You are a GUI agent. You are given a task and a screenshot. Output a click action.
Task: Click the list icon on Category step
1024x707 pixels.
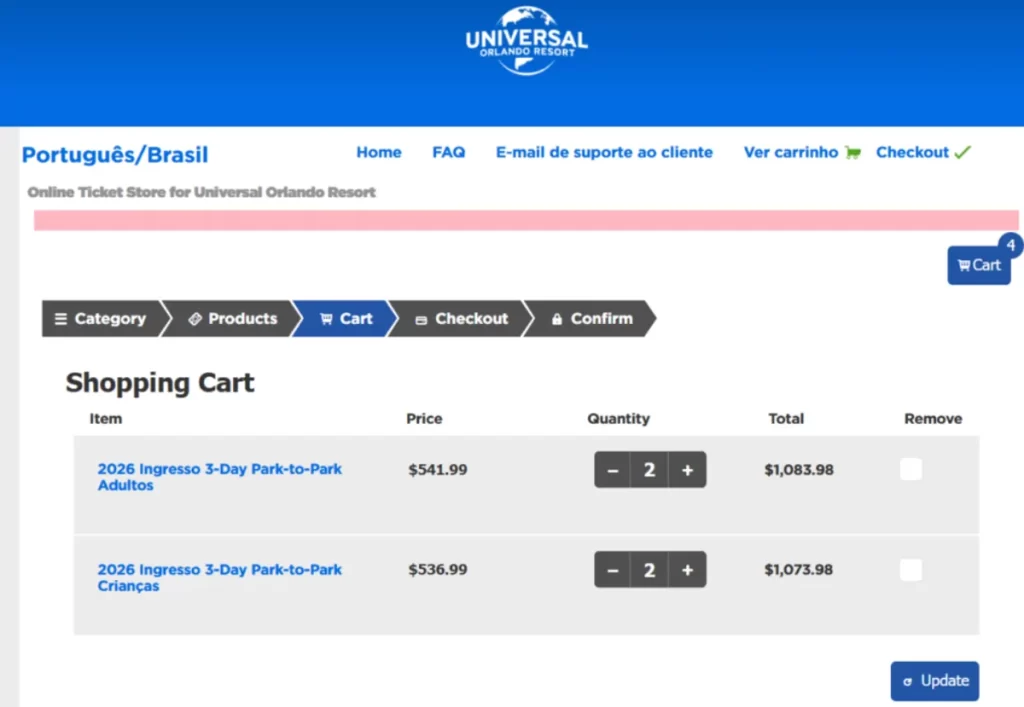pos(63,318)
